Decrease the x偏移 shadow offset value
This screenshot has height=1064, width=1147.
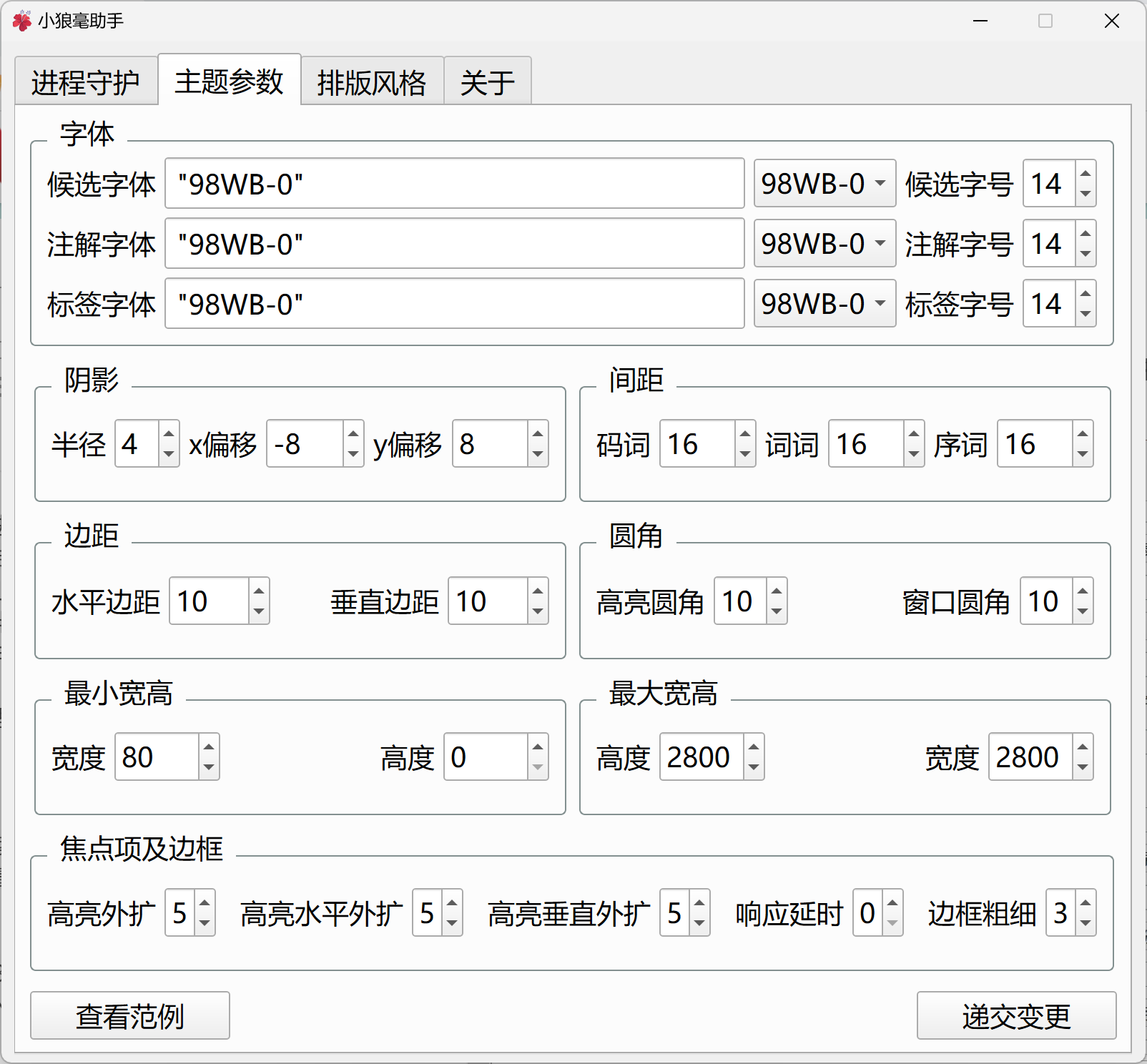[353, 454]
